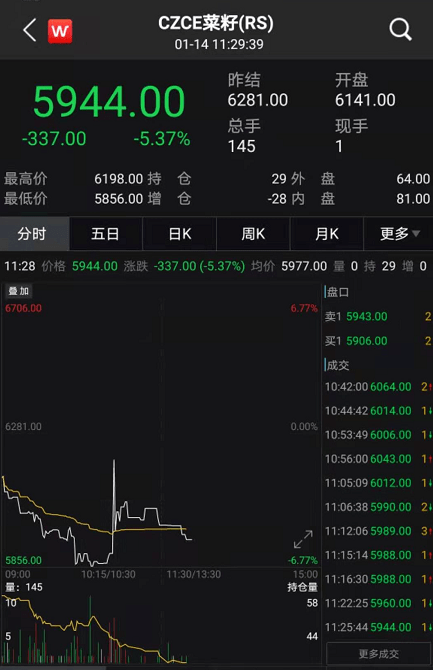Tap 更多成交 button
The width and height of the screenshot is (433, 670).
click(378, 654)
